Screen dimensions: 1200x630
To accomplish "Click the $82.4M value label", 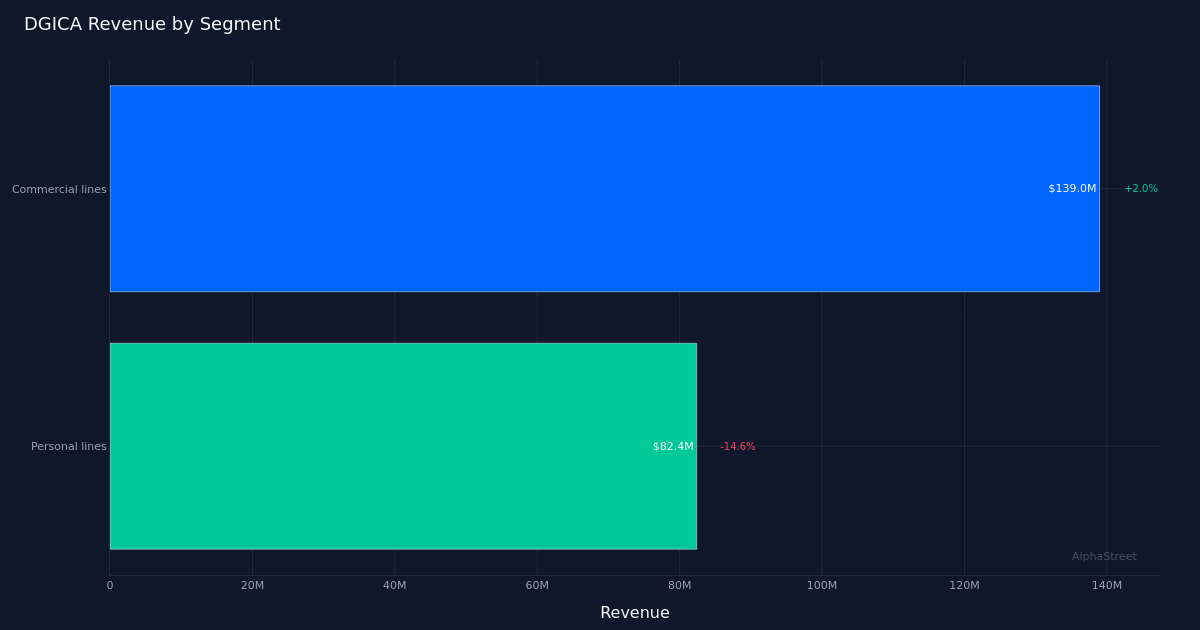I will [673, 446].
